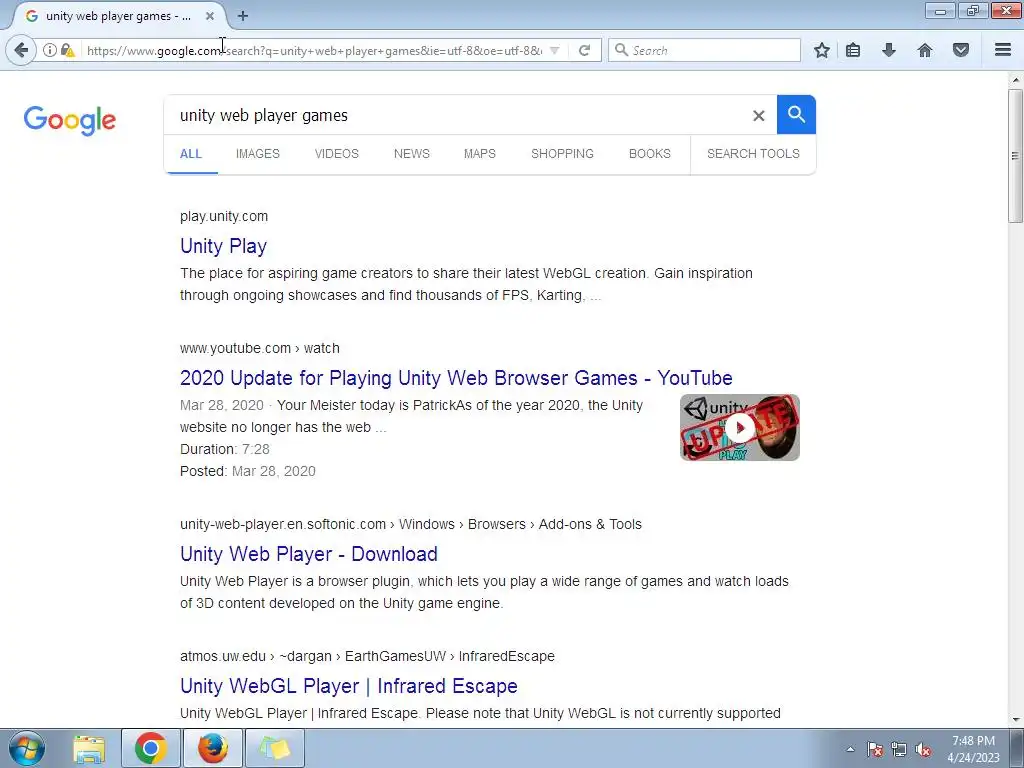Image resolution: width=1024 pixels, height=768 pixels.
Task: Click the muted volume tray icon
Action: coord(923,749)
